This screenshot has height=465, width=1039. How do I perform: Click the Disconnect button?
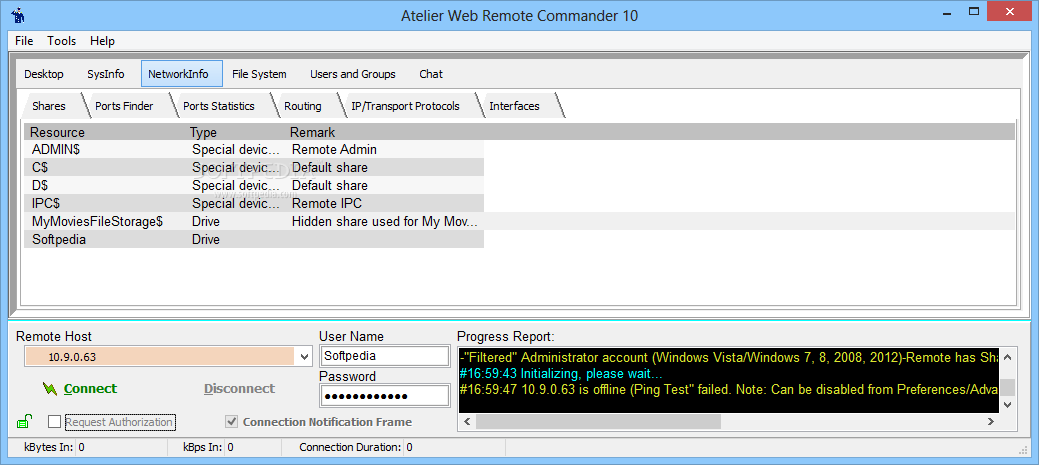coord(239,389)
